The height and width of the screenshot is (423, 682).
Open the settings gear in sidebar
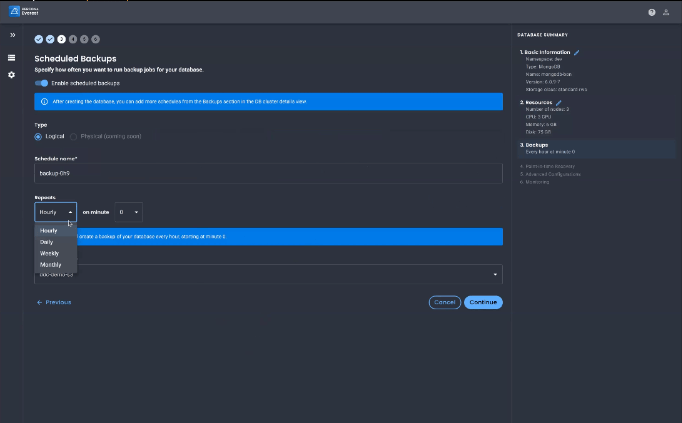(12, 75)
